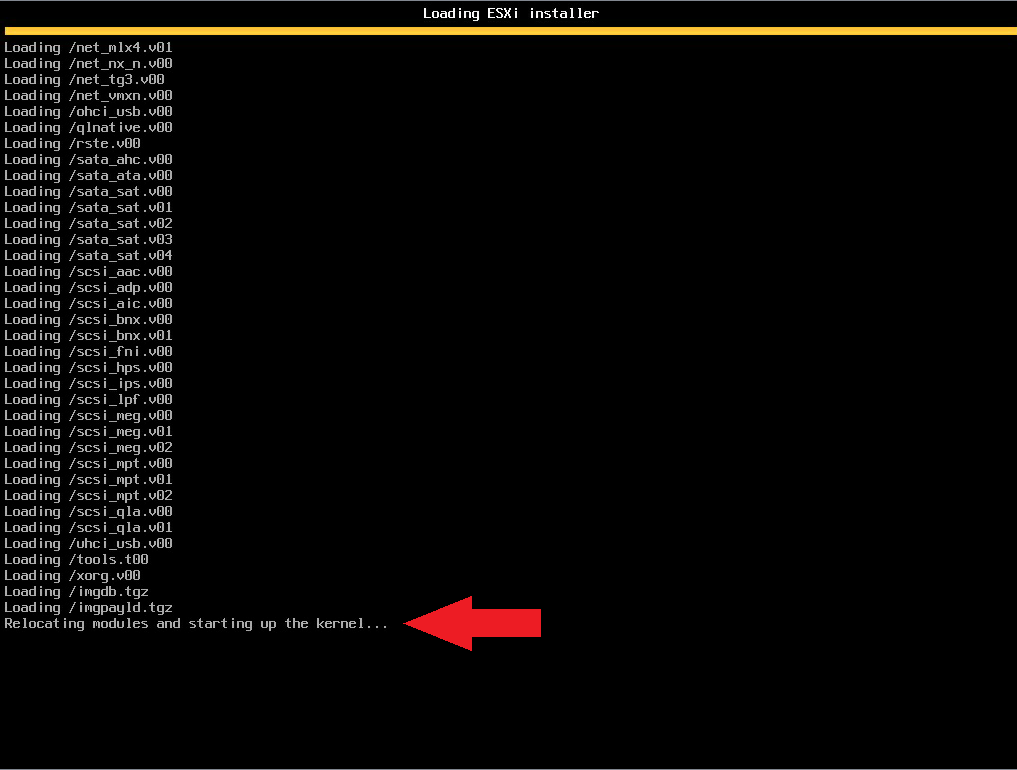Select the line 'Loading /scsi_meg.v01'
1017x770 pixels.
88,431
